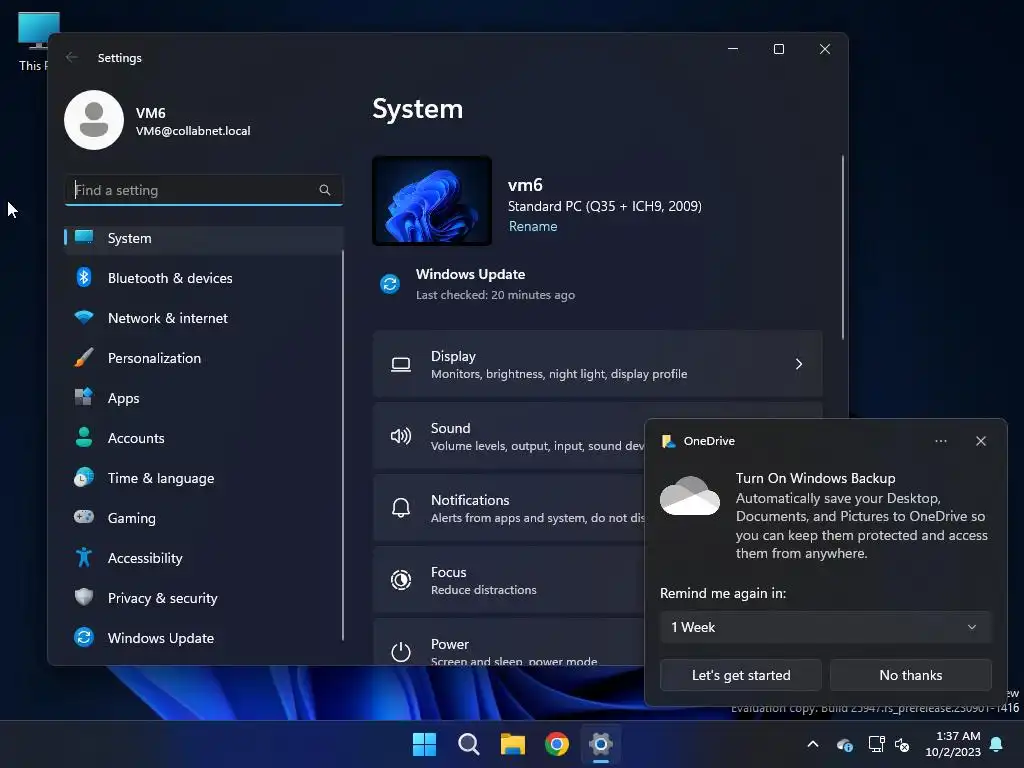
Task: Open Windows Update status in the System page
Action: pyautogui.click(x=477, y=284)
